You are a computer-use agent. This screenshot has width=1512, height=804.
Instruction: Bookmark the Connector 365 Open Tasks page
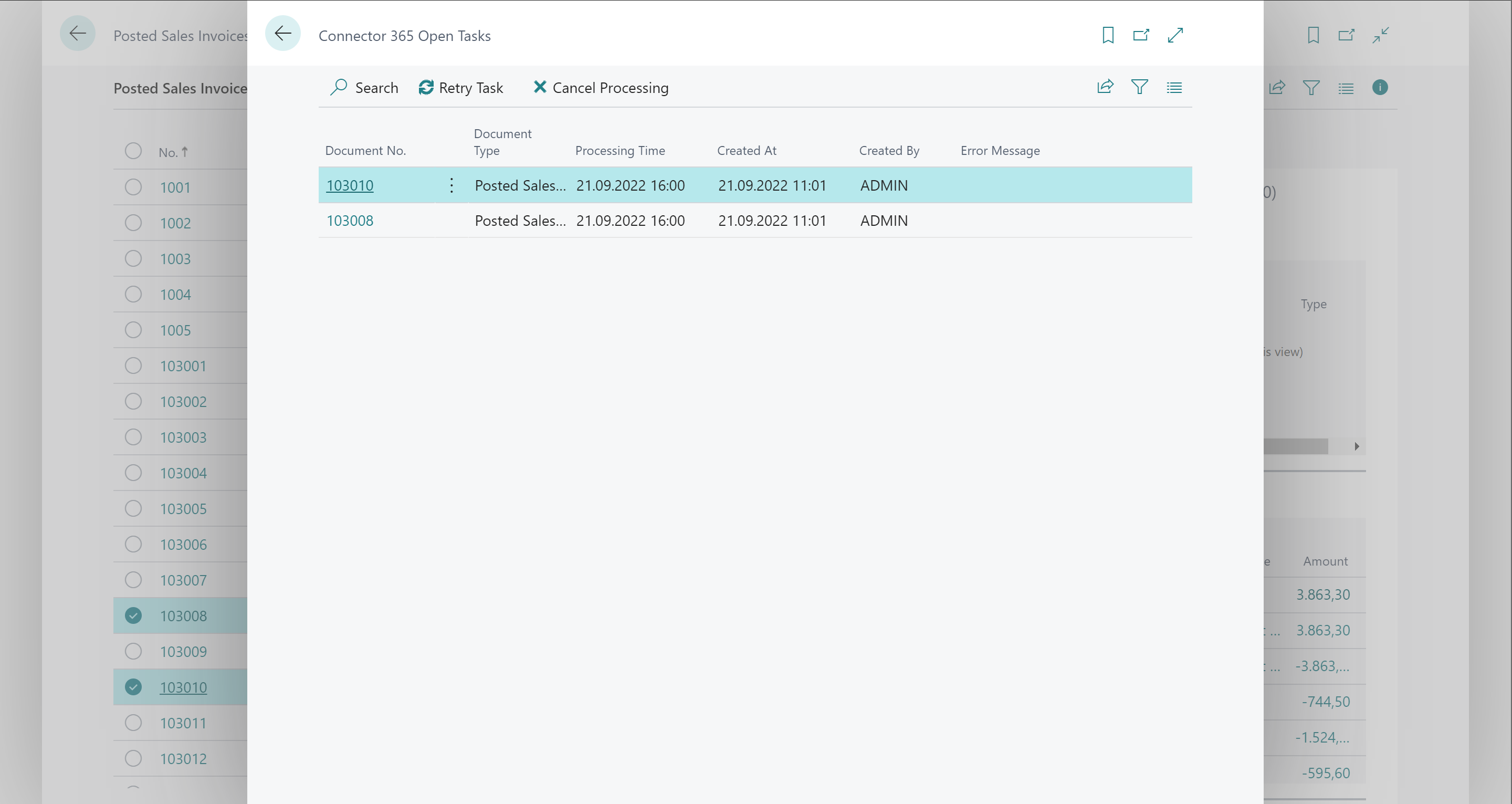pyautogui.click(x=1108, y=35)
